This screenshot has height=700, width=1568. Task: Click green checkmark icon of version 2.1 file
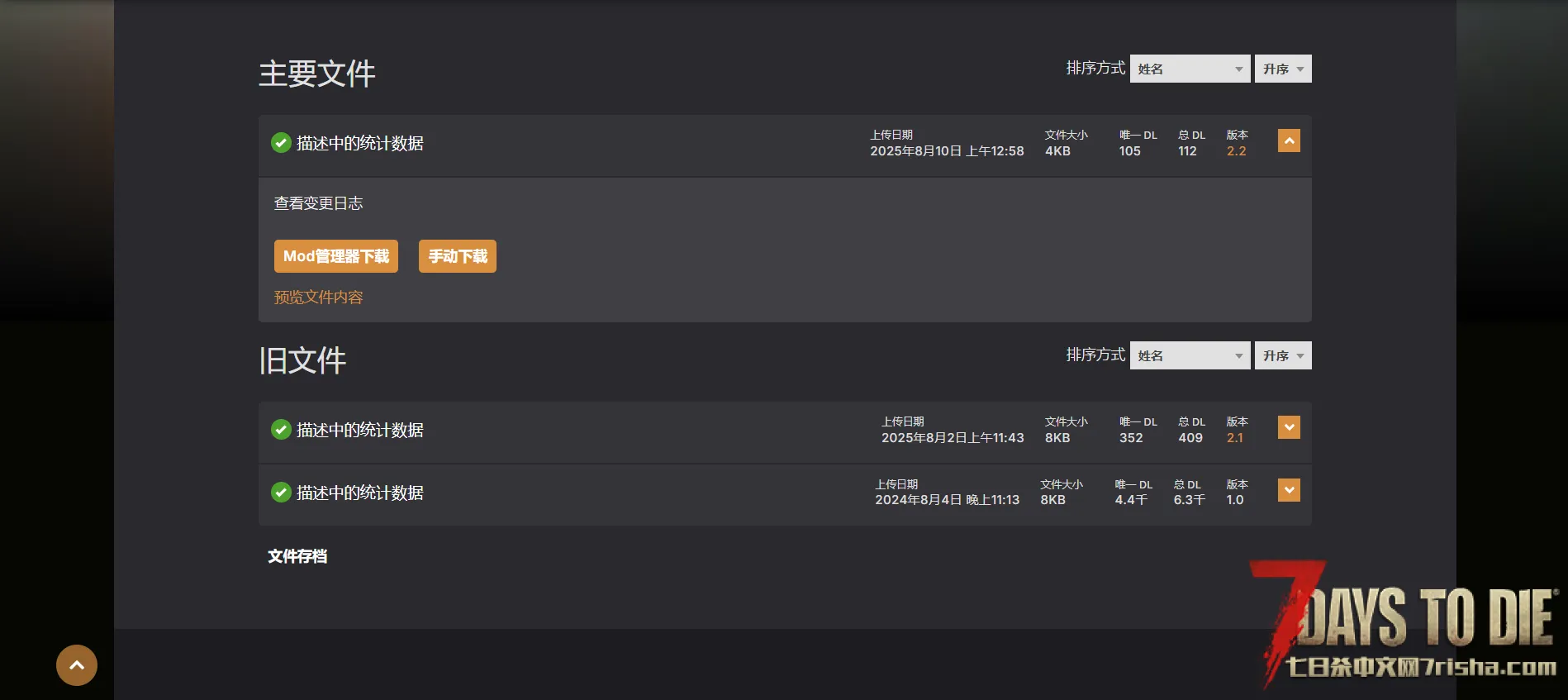tap(281, 430)
